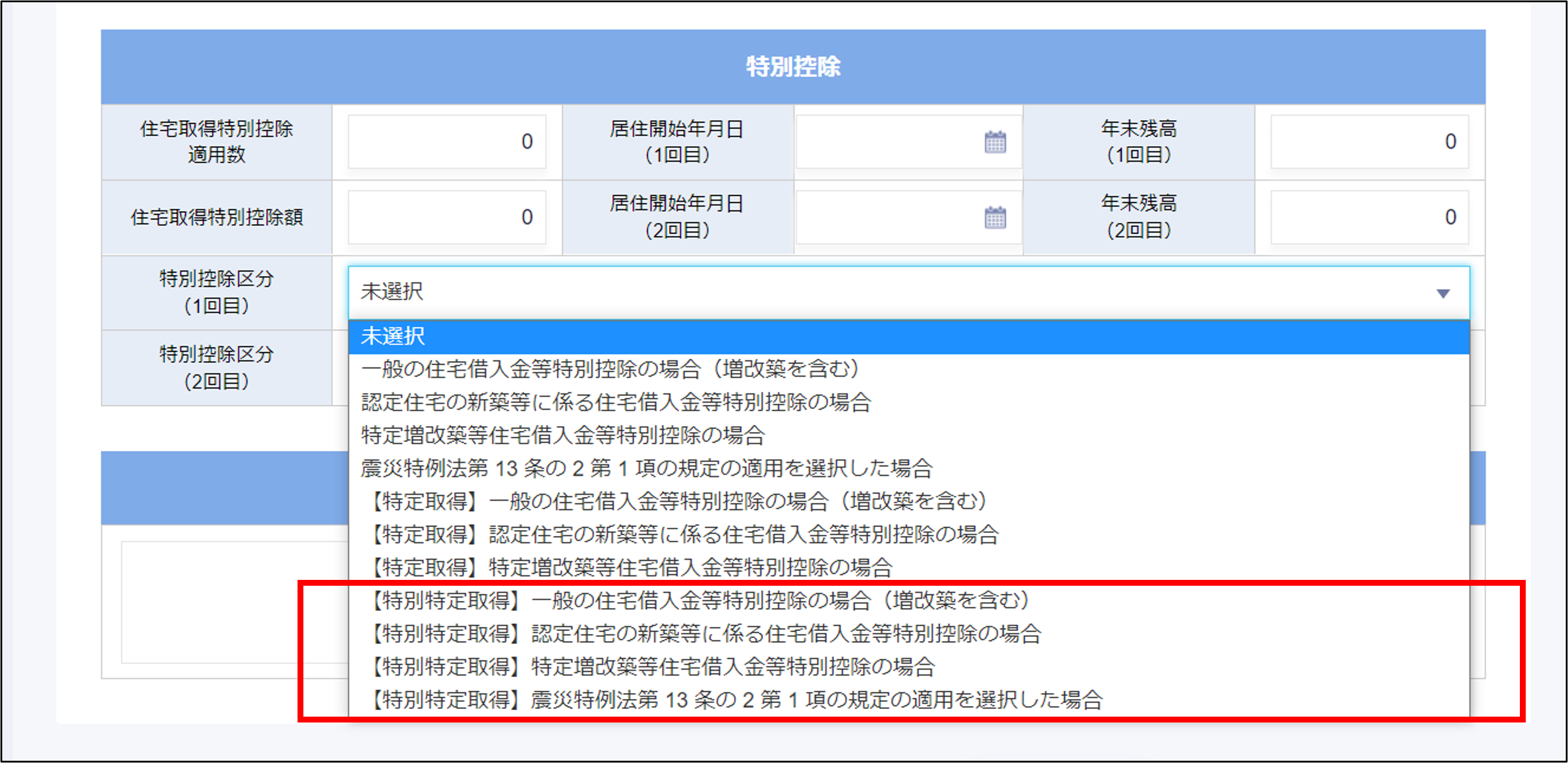Screen dimensions: 1568x763
Task: Click the 住宅取得特別控除額 input field
Action: coord(446,217)
